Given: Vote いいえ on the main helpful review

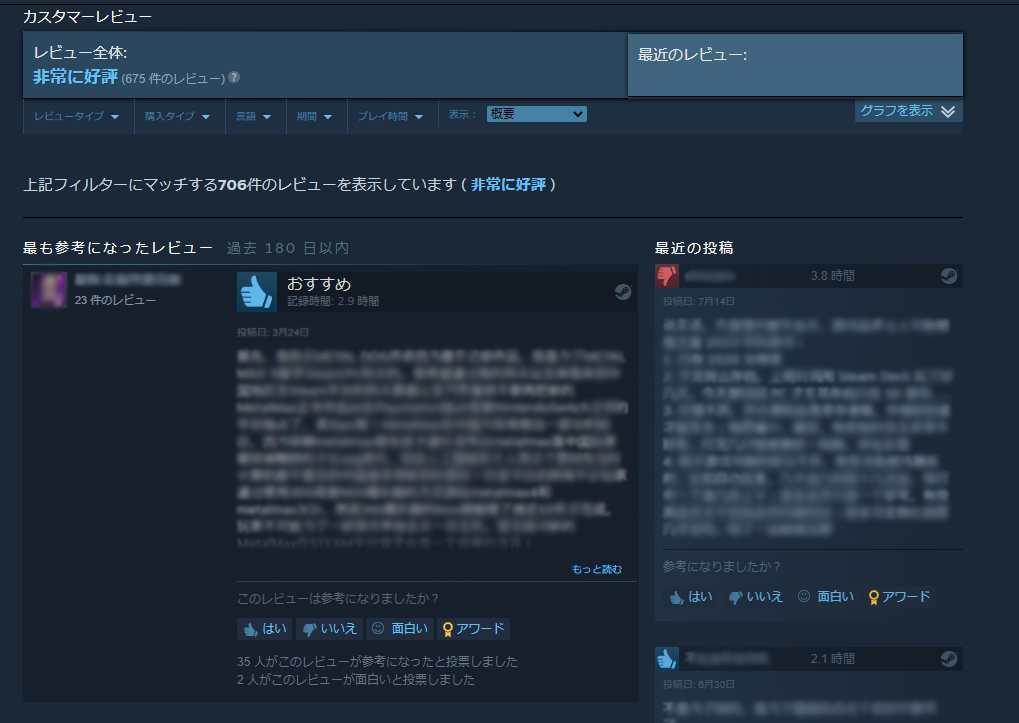Looking at the screenshot, I should point(329,629).
